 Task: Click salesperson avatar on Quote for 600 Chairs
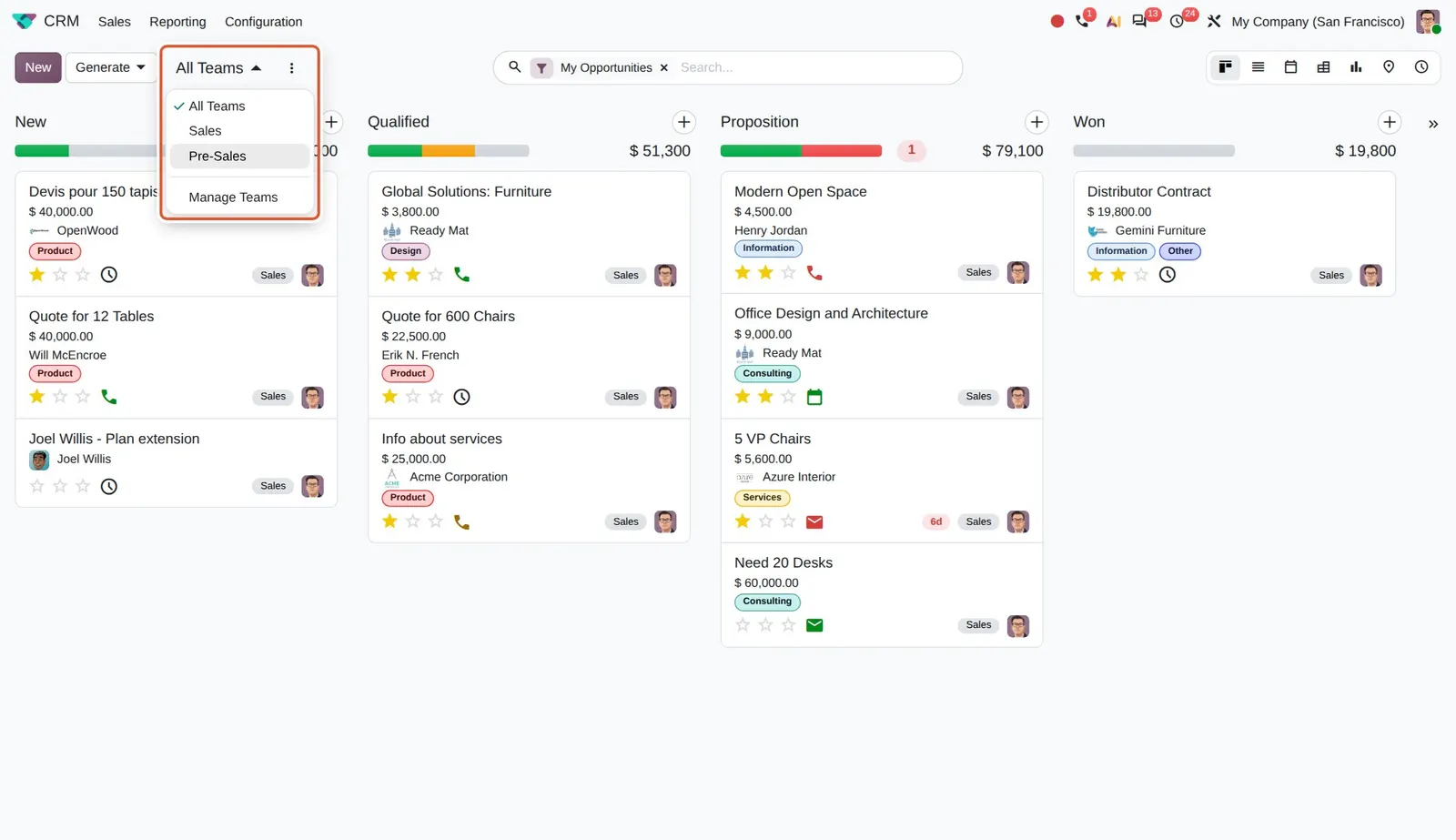pyautogui.click(x=665, y=397)
